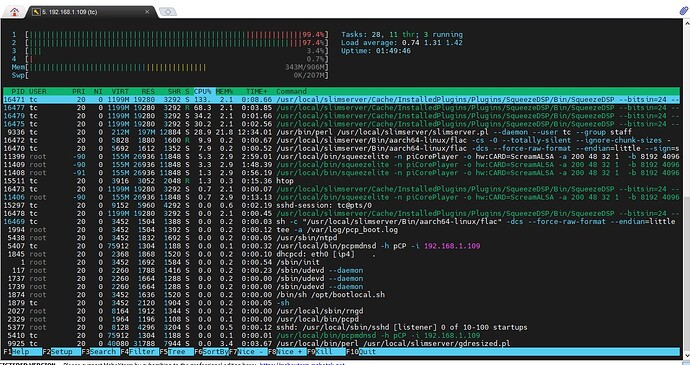Select tee pcp_boot.log process row

(341, 230)
